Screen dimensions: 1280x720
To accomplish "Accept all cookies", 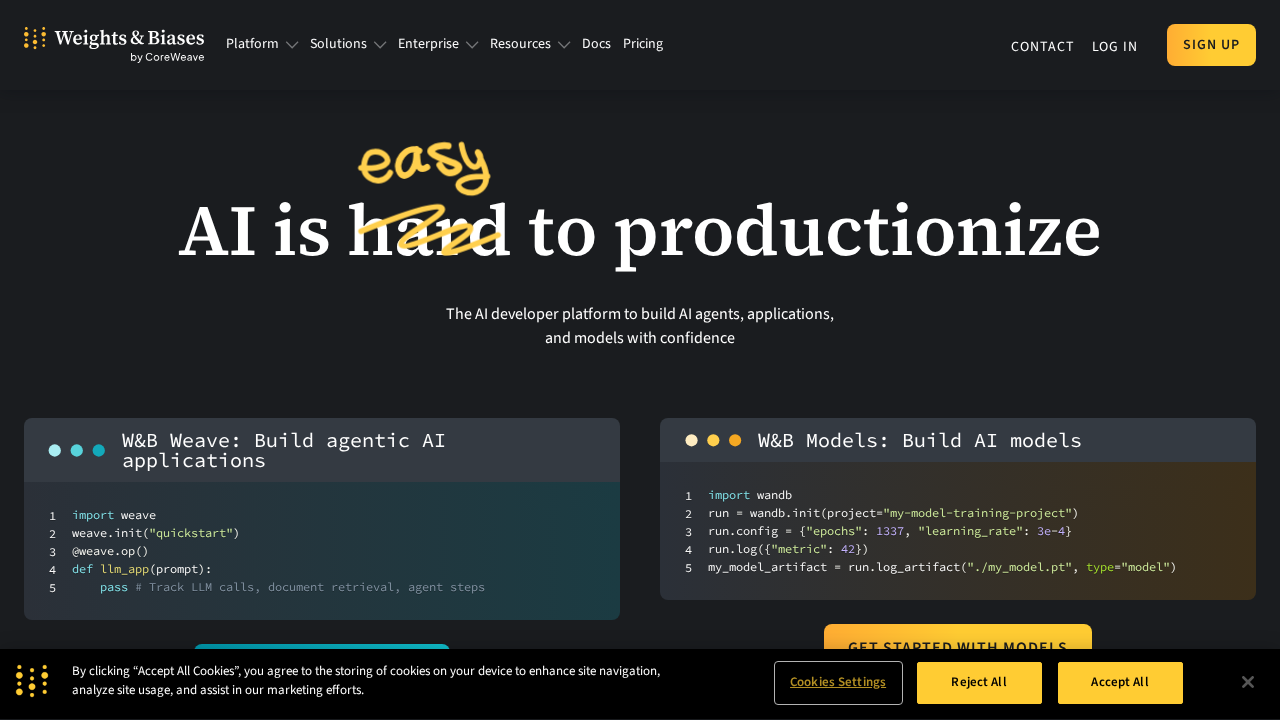I will point(1120,682).
